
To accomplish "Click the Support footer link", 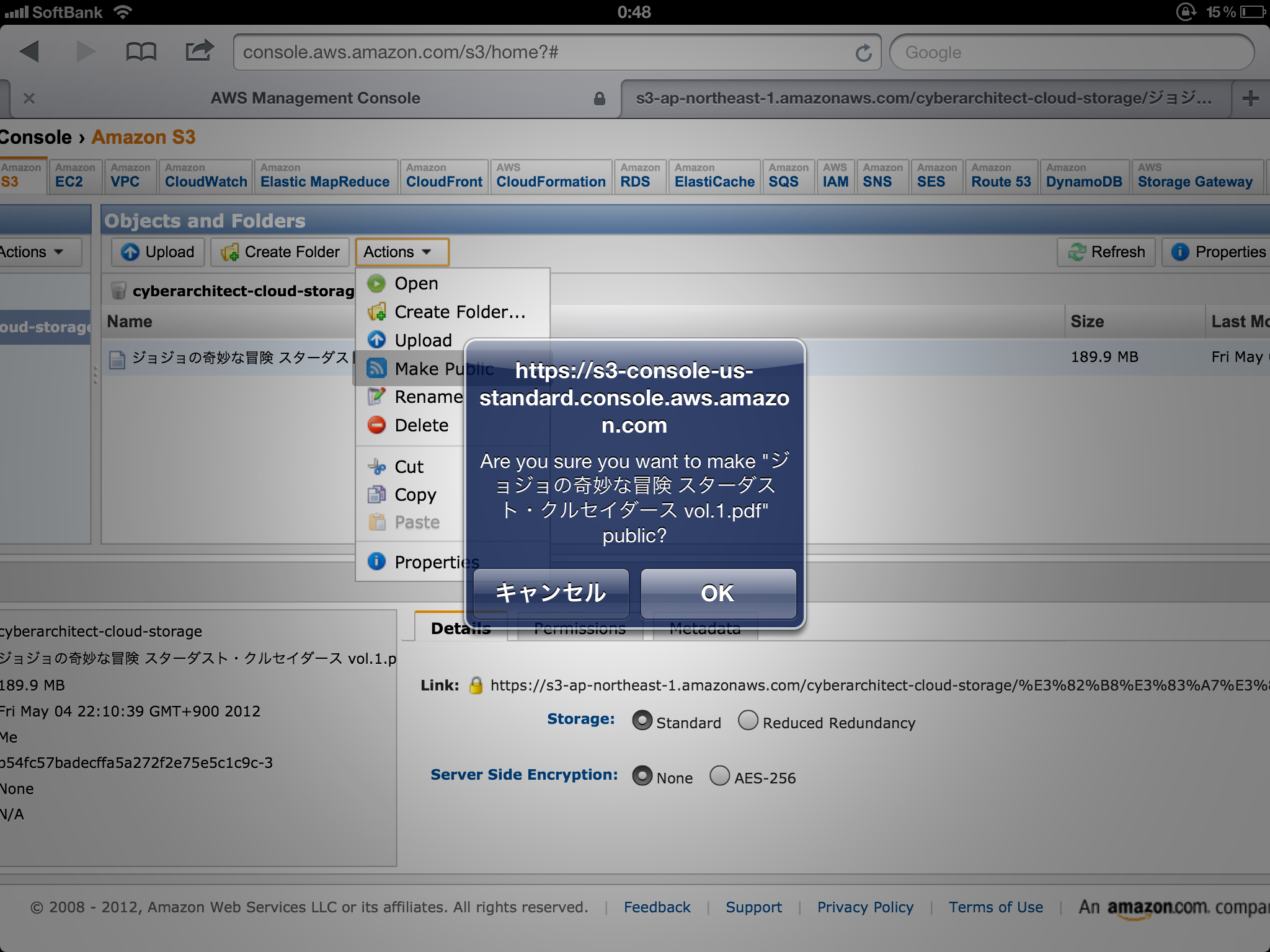I will [753, 907].
